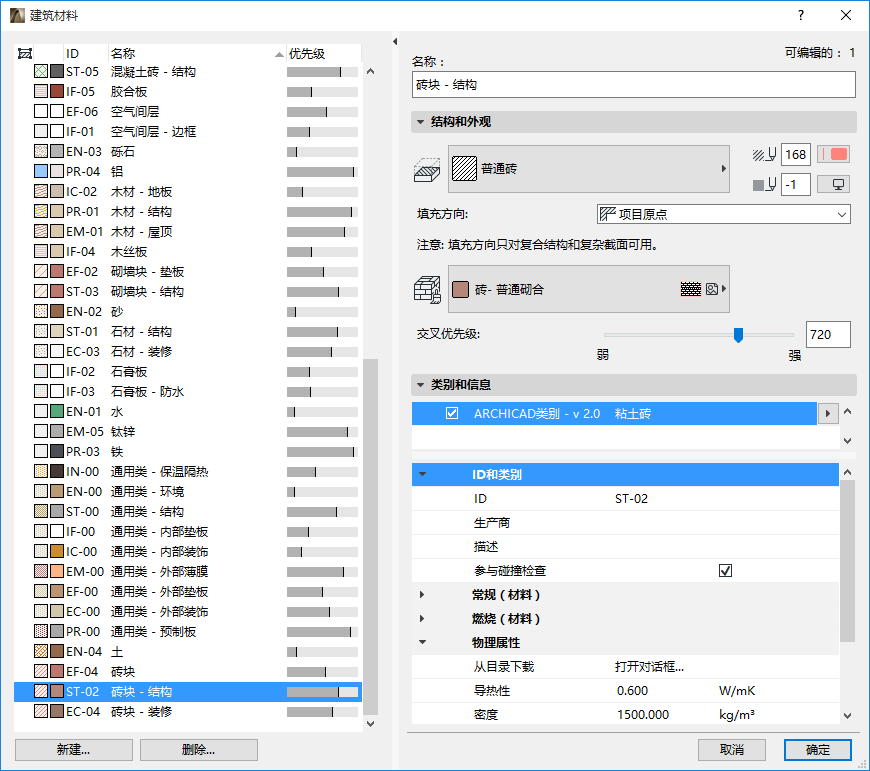Sort the list by the 优先级 column

tap(323, 54)
